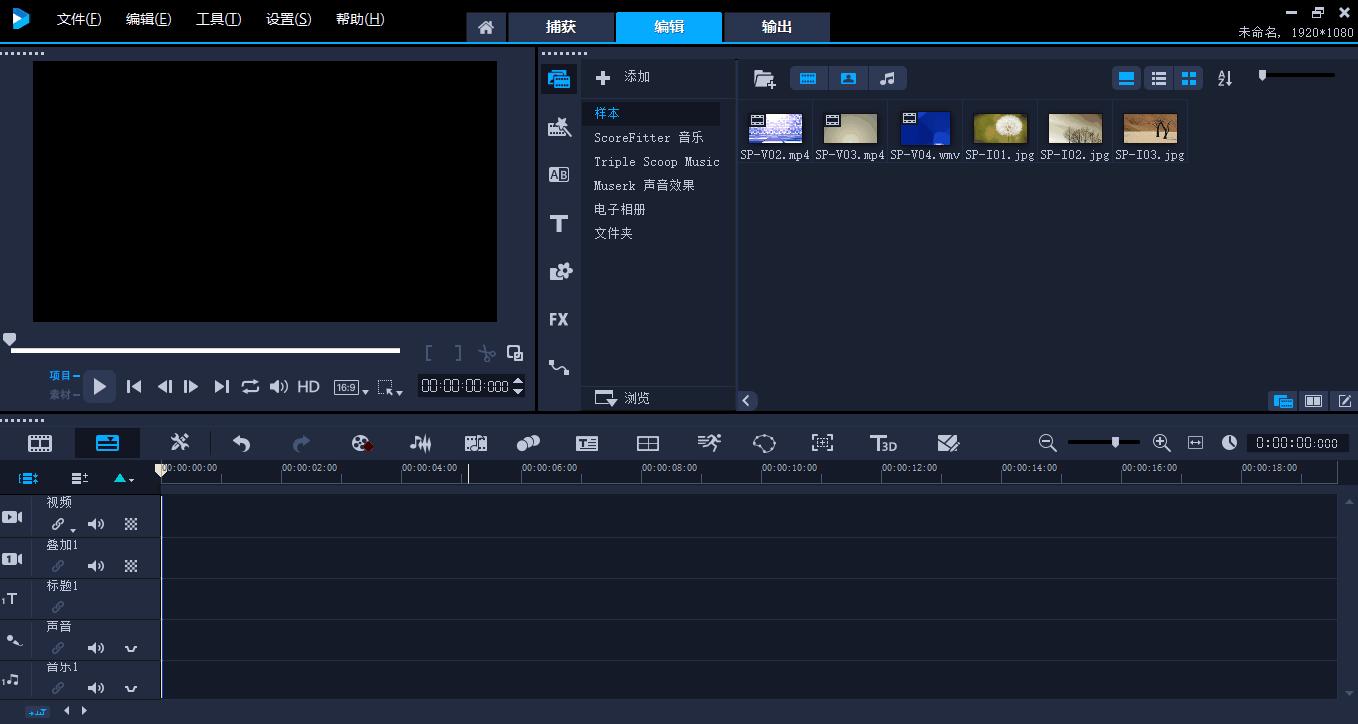
Task: Open the Split Screen template creator
Action: point(648,443)
